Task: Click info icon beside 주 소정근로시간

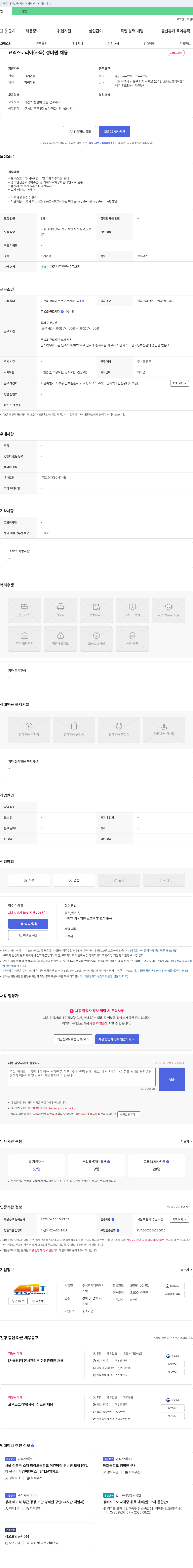Action: pos(62,312)
